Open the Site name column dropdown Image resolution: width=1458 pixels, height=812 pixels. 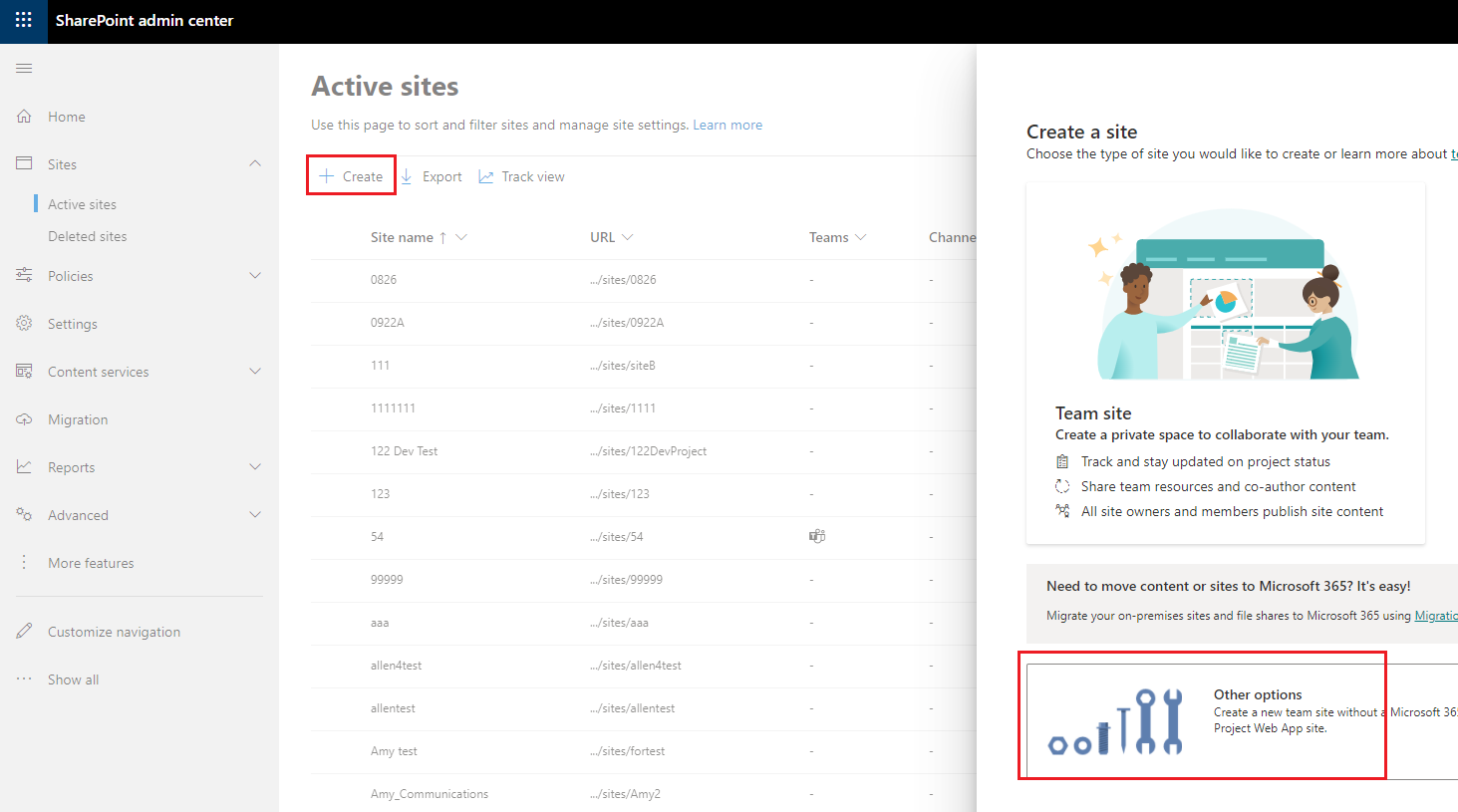461,237
